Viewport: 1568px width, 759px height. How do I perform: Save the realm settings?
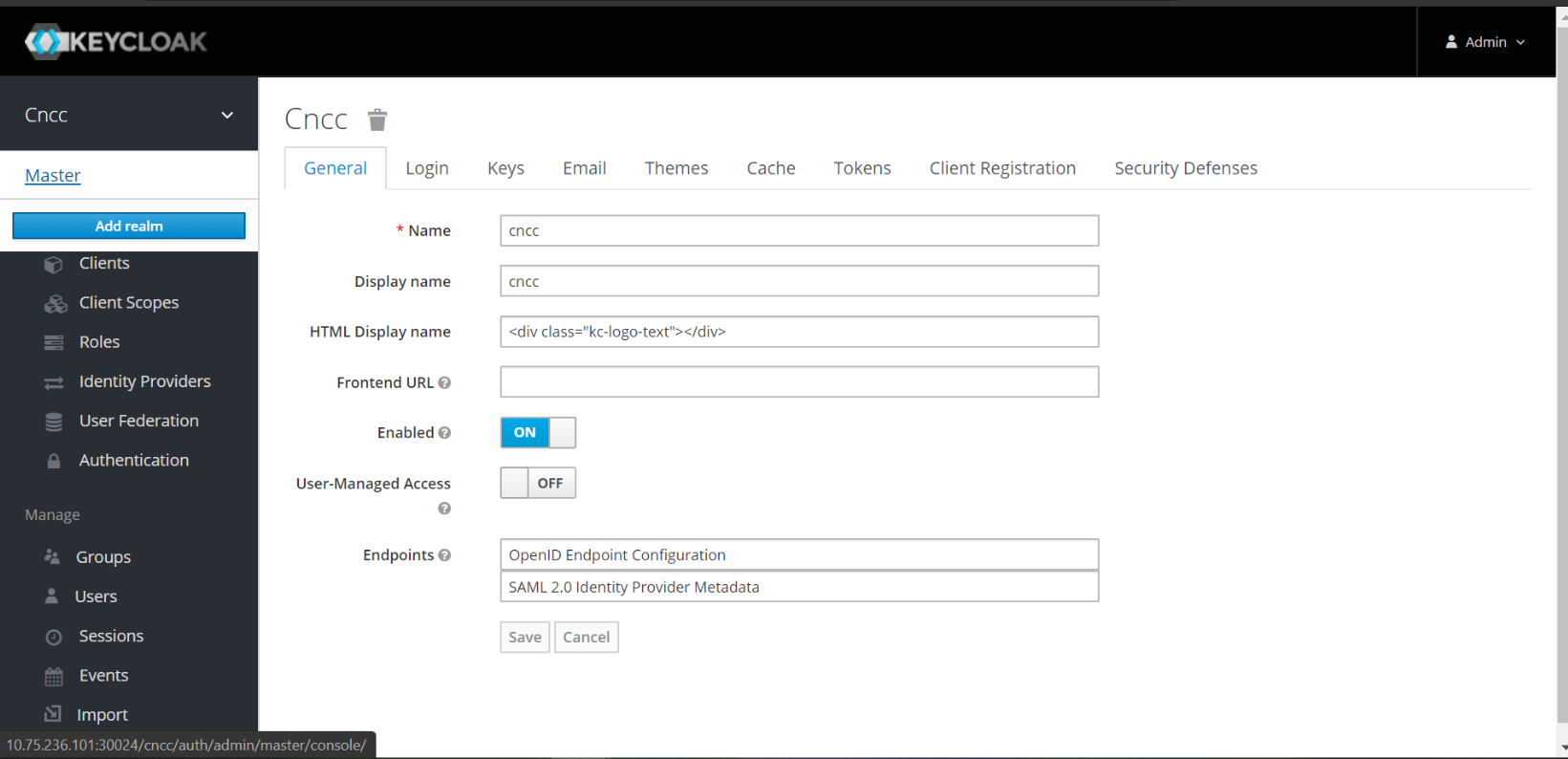click(x=525, y=638)
